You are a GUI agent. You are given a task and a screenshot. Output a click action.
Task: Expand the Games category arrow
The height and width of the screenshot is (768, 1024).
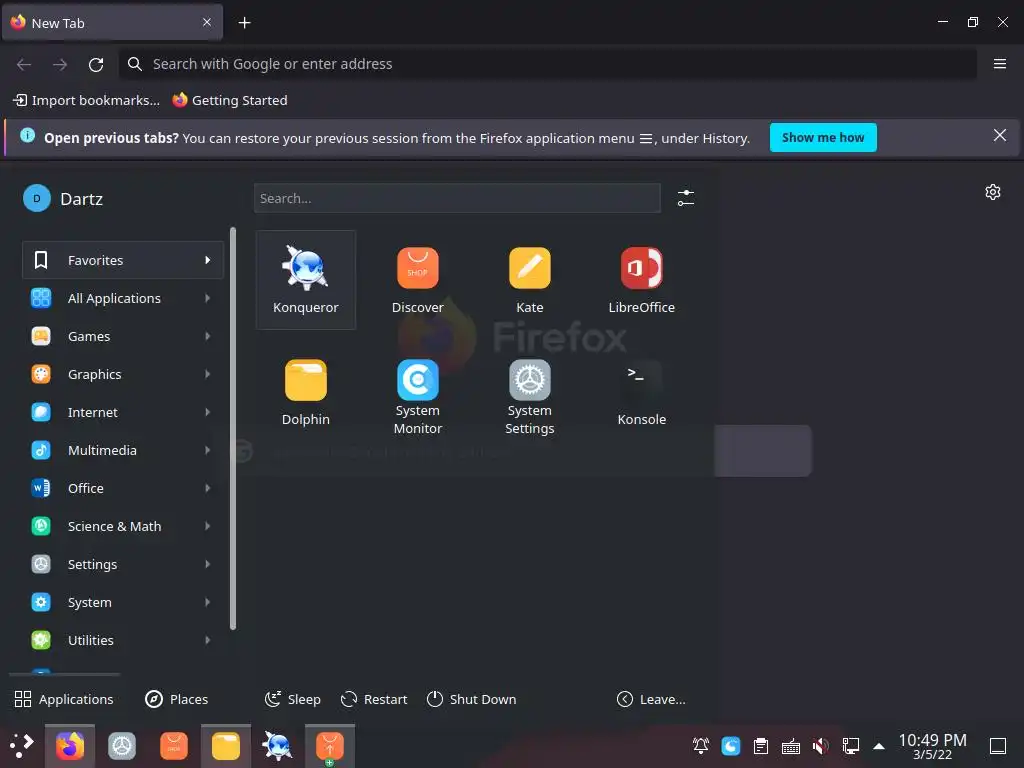[208, 336]
